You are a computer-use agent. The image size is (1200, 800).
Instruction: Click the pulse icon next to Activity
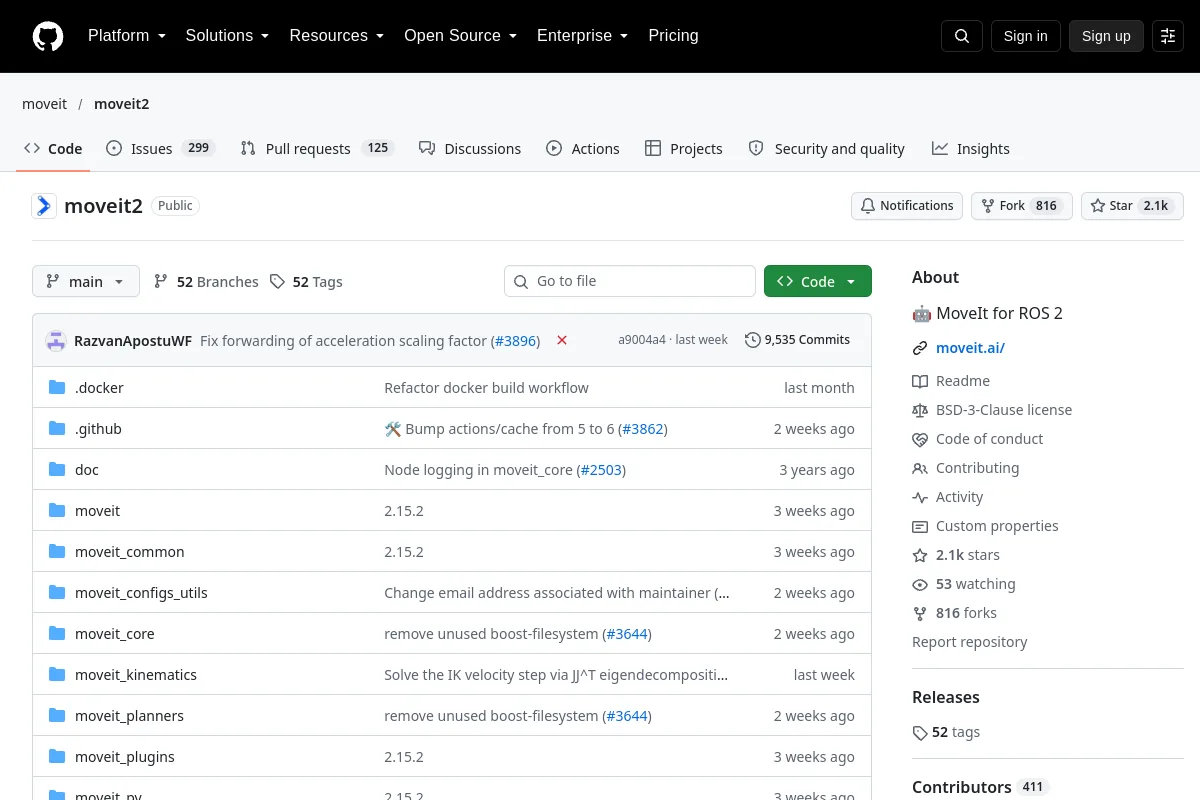tap(920, 497)
